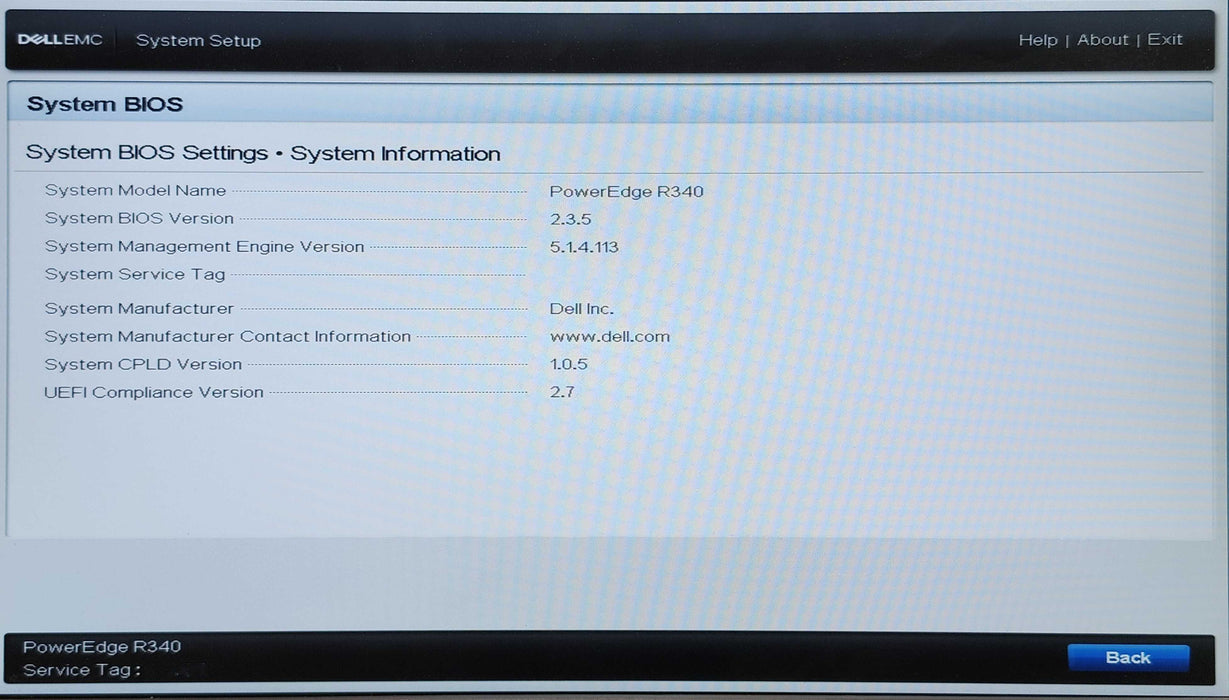This screenshot has width=1229, height=700.
Task: Click the CPLD version value 1.0.5
Action: (x=569, y=365)
